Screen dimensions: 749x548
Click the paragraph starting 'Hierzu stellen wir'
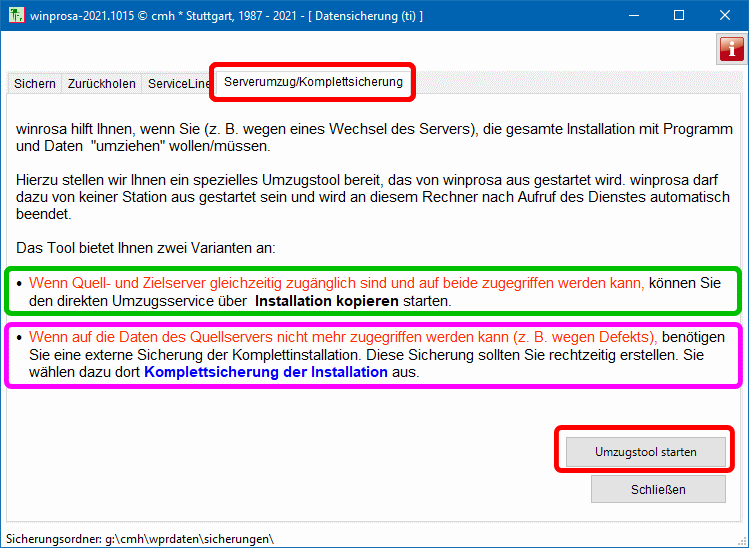click(x=365, y=190)
